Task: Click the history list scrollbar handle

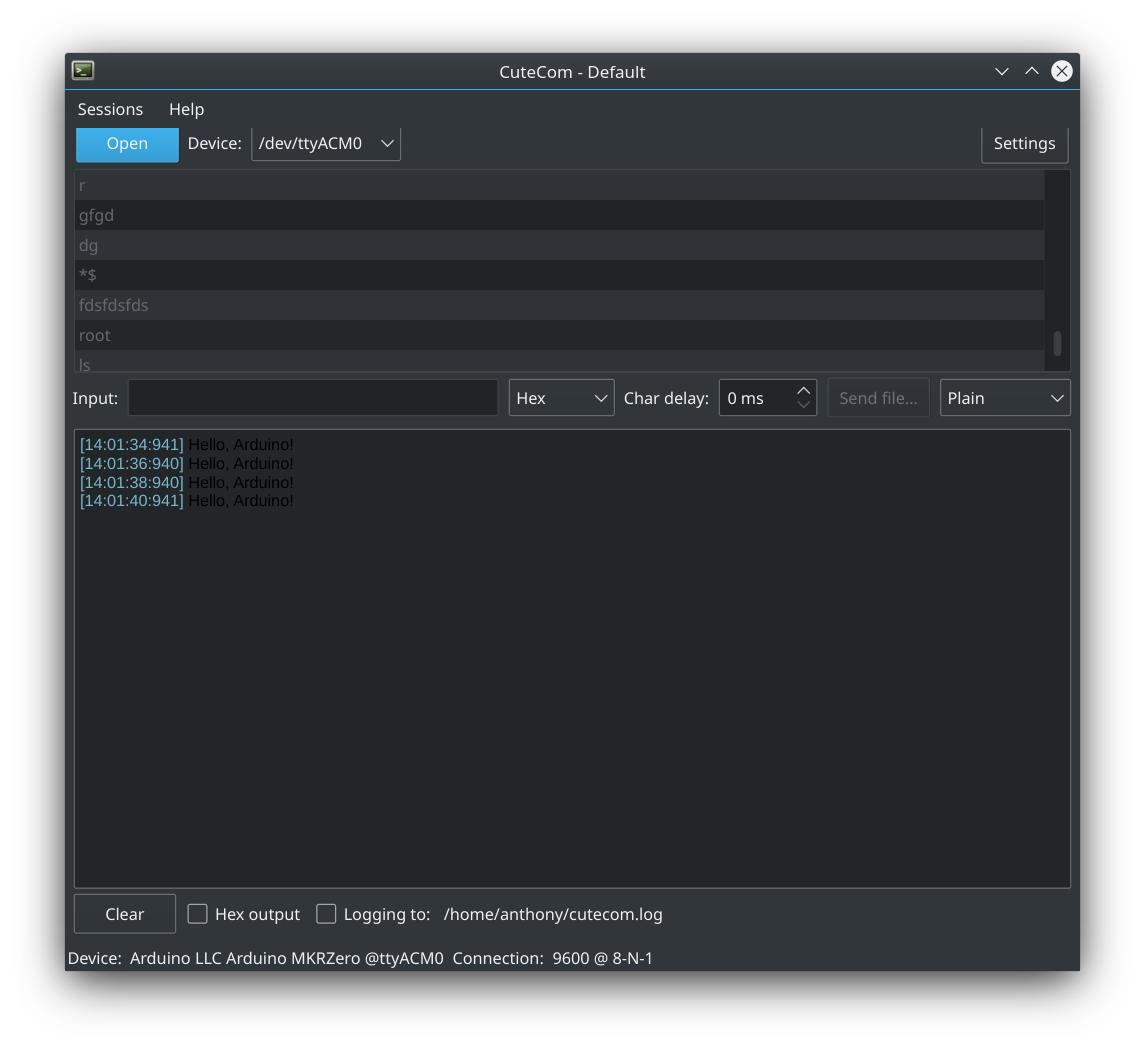Action: [x=1057, y=343]
